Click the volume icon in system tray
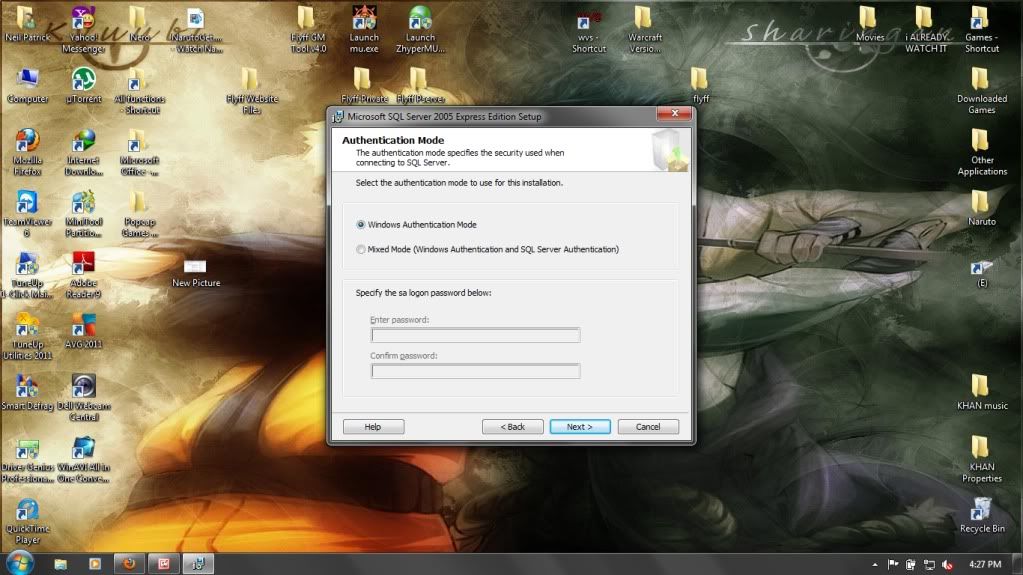The image size is (1023, 575). click(x=946, y=564)
